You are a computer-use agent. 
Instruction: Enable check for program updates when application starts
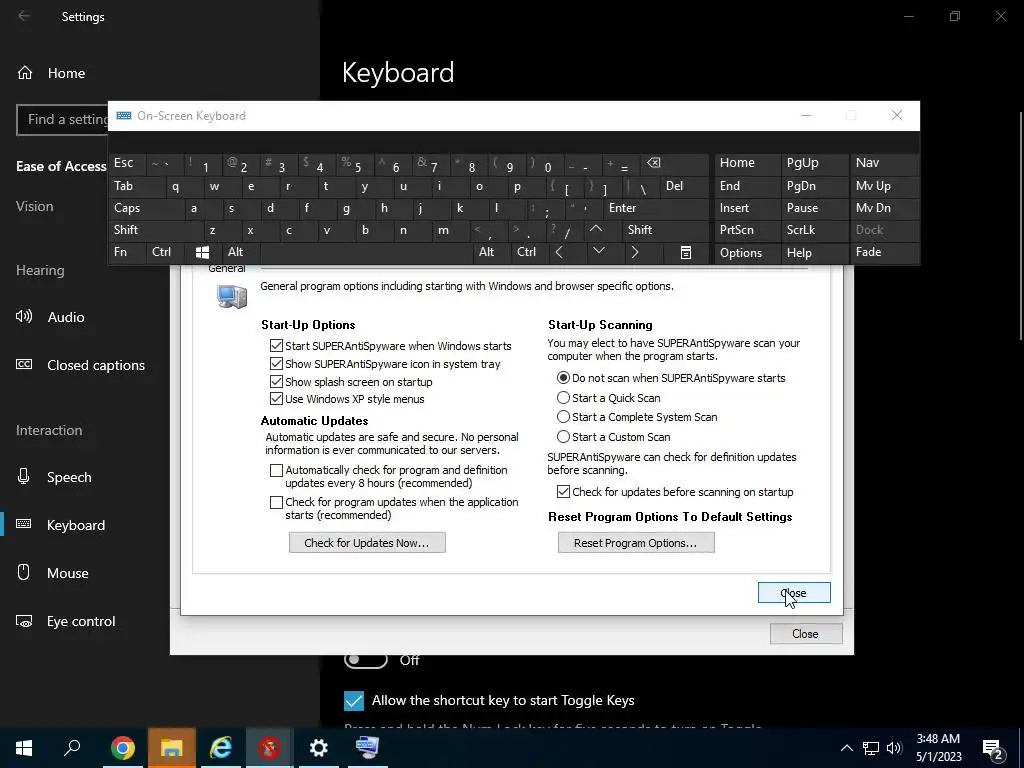coord(276,502)
